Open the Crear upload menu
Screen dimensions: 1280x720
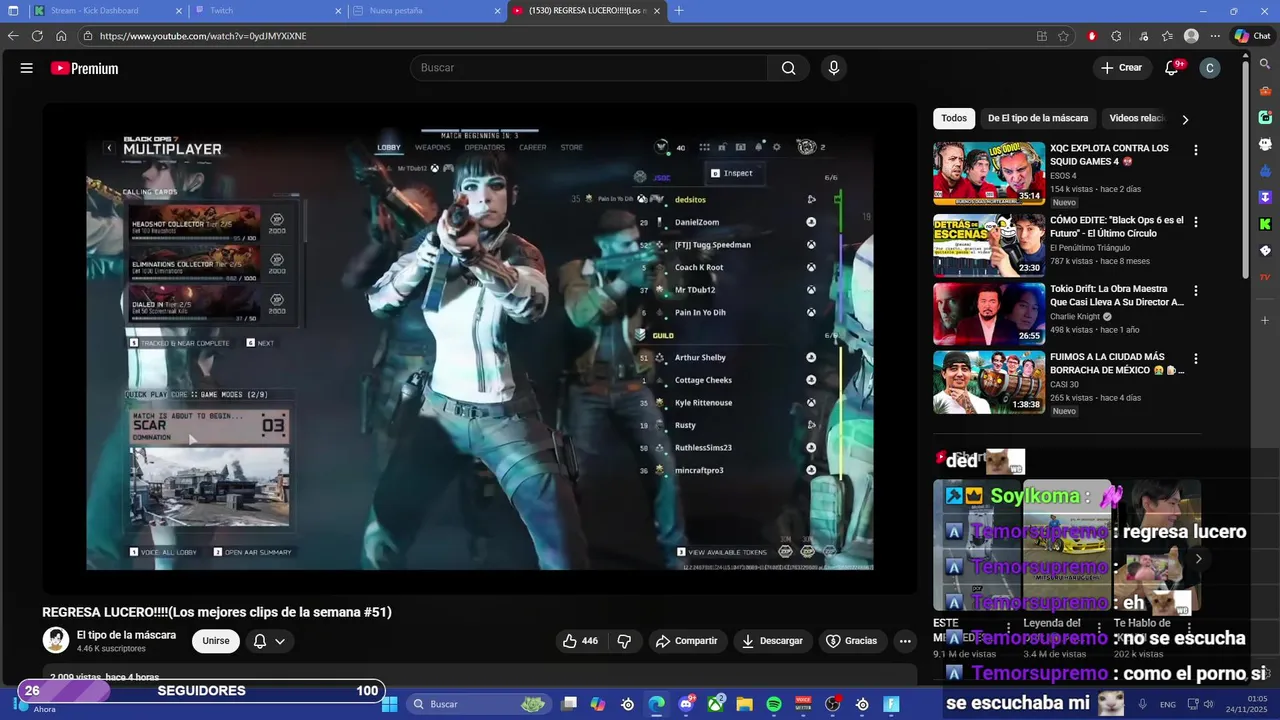coord(1121,68)
